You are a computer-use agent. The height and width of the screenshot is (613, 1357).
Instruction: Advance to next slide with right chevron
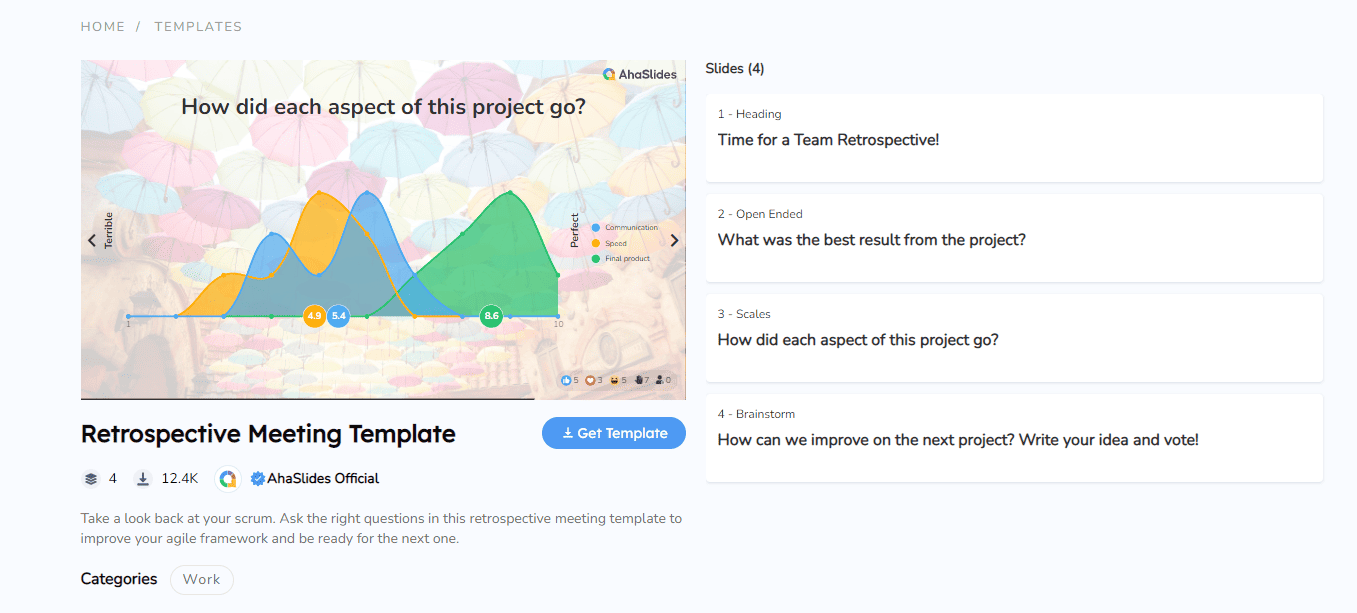point(674,240)
